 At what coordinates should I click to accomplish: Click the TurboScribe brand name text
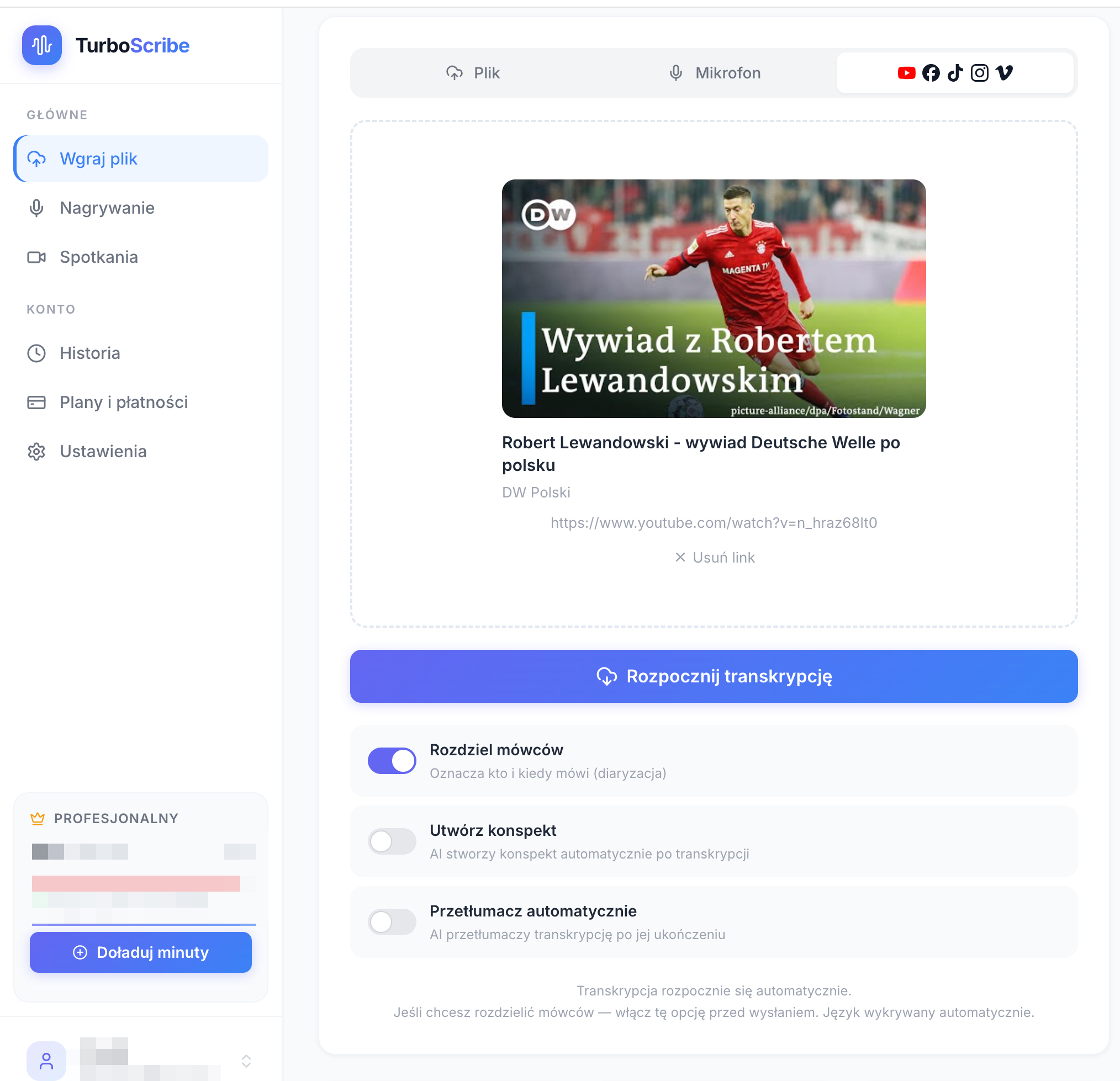click(x=132, y=46)
